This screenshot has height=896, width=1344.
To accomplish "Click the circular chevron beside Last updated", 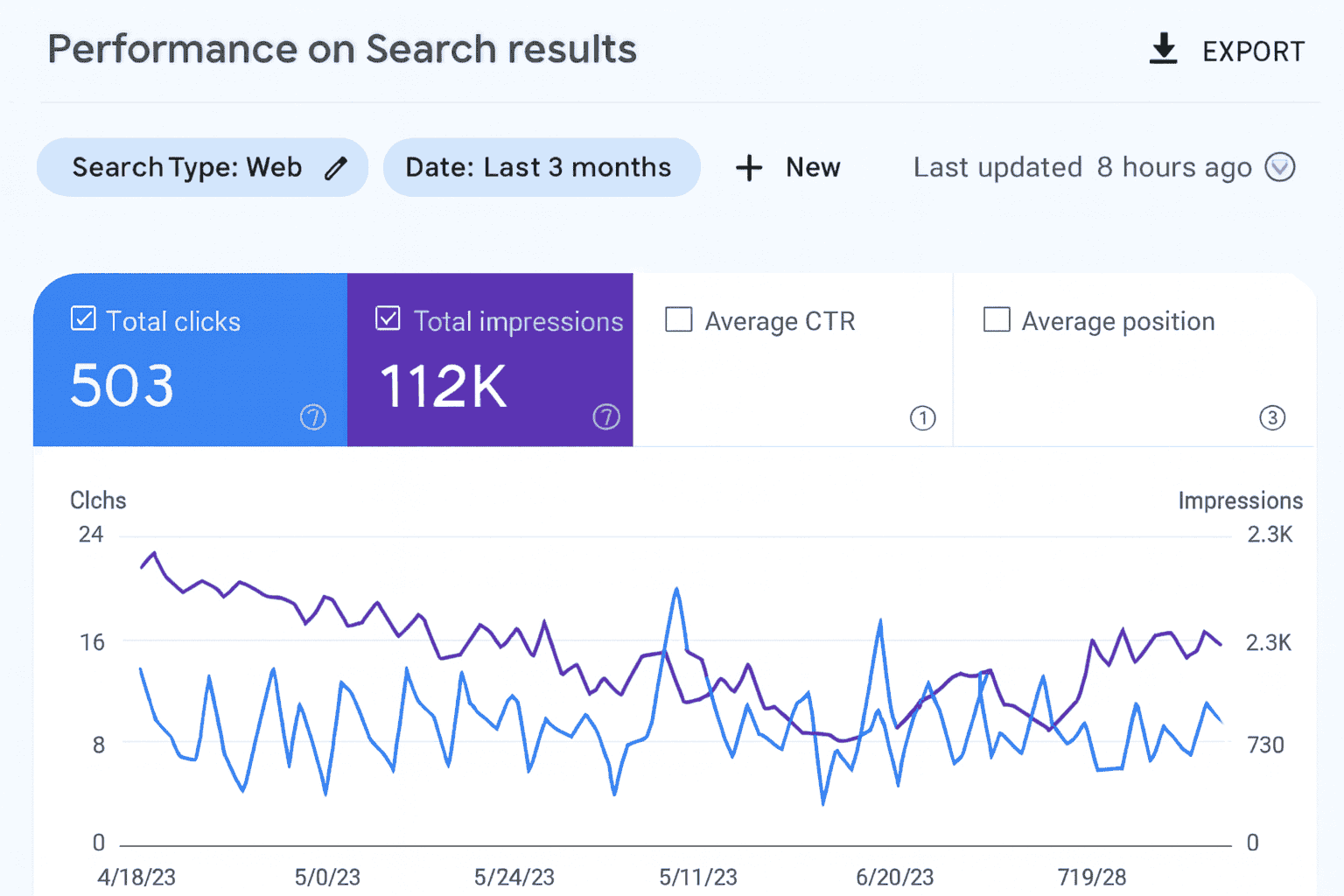I will coord(1280,167).
